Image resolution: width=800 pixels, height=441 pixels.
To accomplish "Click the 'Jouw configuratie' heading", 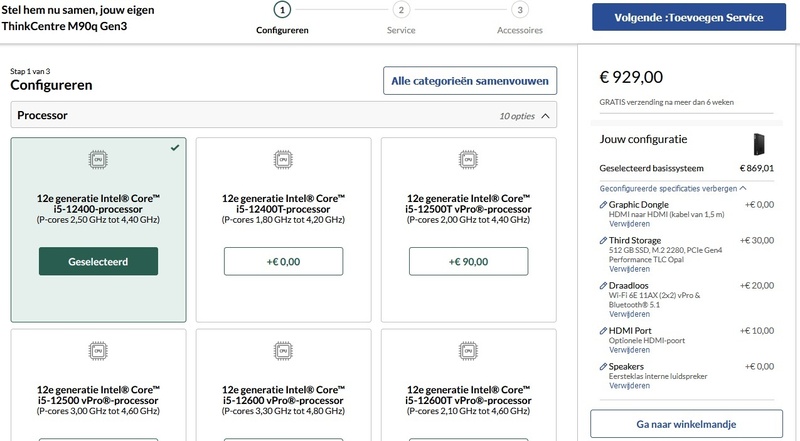I will coord(643,139).
